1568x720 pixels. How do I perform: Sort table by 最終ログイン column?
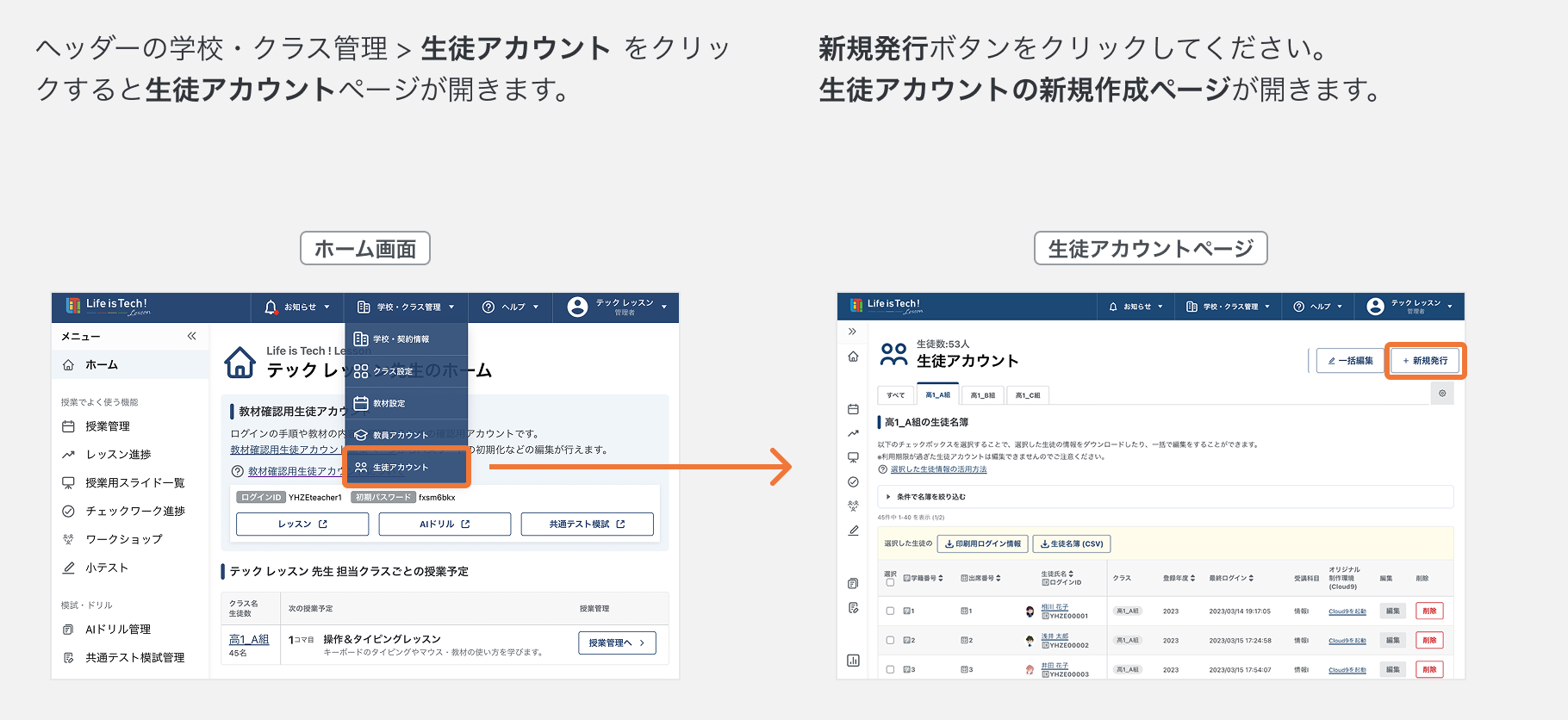1231,578
